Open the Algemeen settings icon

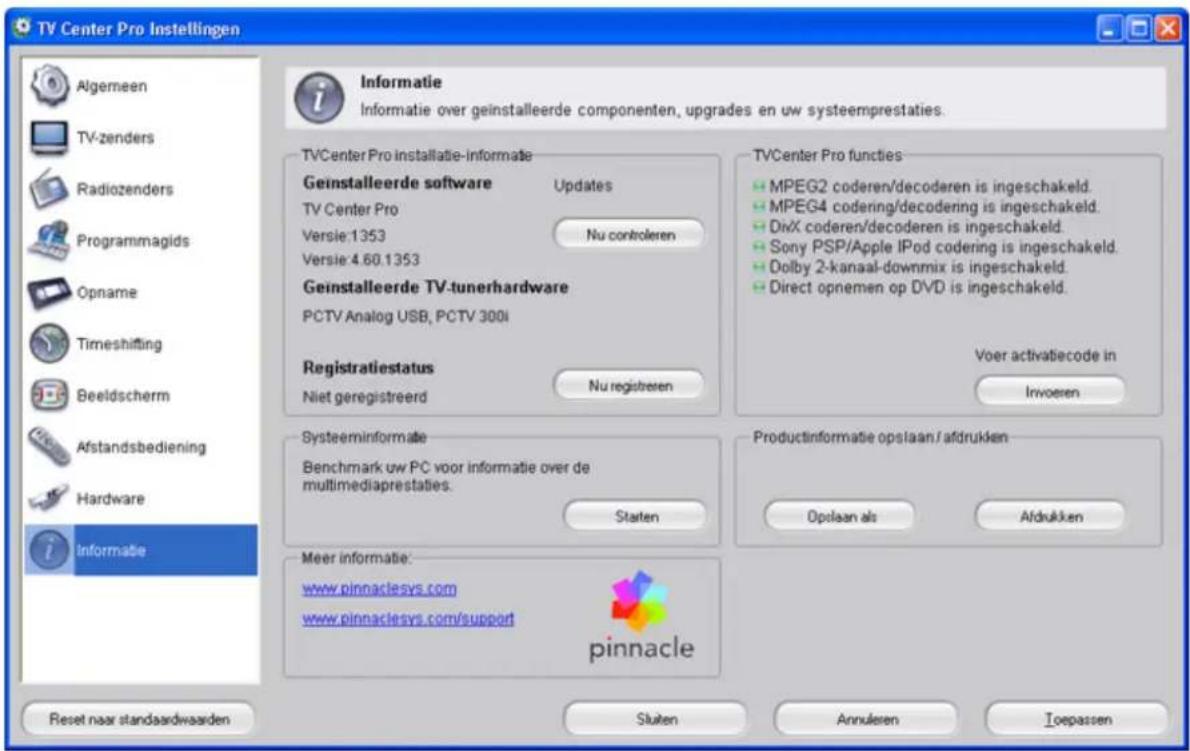point(49,85)
